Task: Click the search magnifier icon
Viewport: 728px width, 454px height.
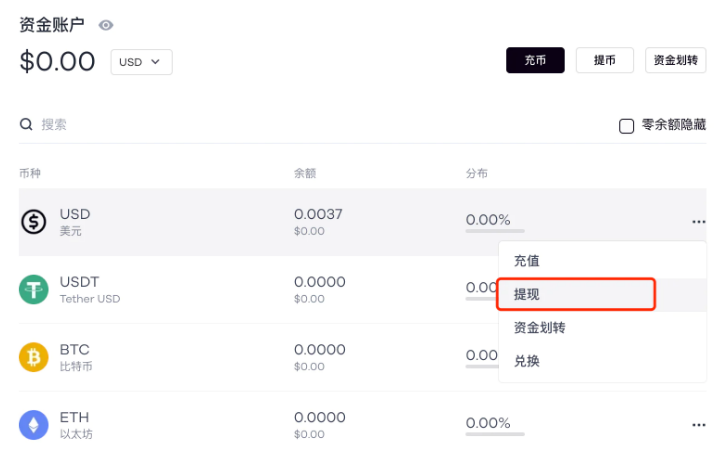Action: (x=26, y=125)
